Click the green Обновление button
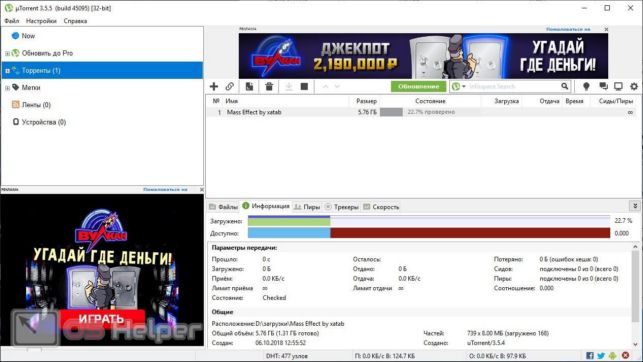This screenshot has width=643, height=362. 418,87
